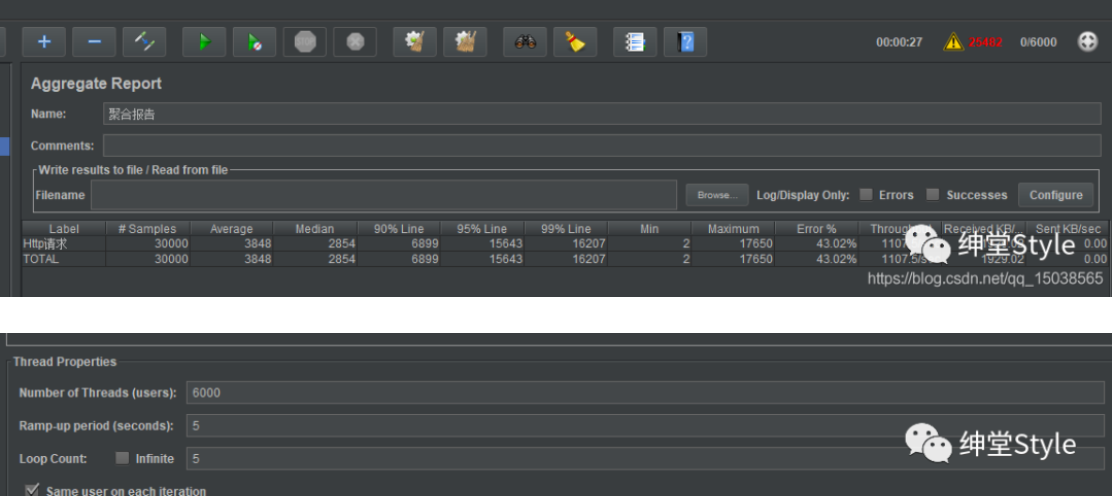This screenshot has width=1112, height=497.
Task: Open Search with the binoculars icon
Action: (x=525, y=42)
